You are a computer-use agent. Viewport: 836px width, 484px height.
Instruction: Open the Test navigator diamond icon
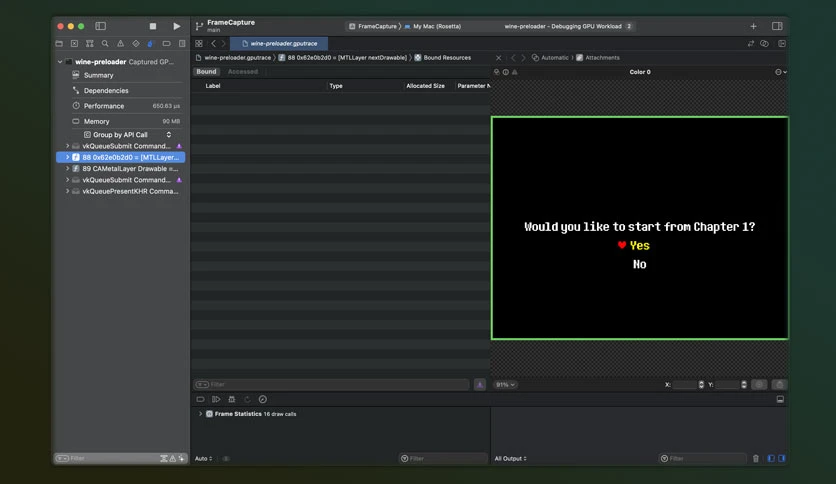[136, 44]
